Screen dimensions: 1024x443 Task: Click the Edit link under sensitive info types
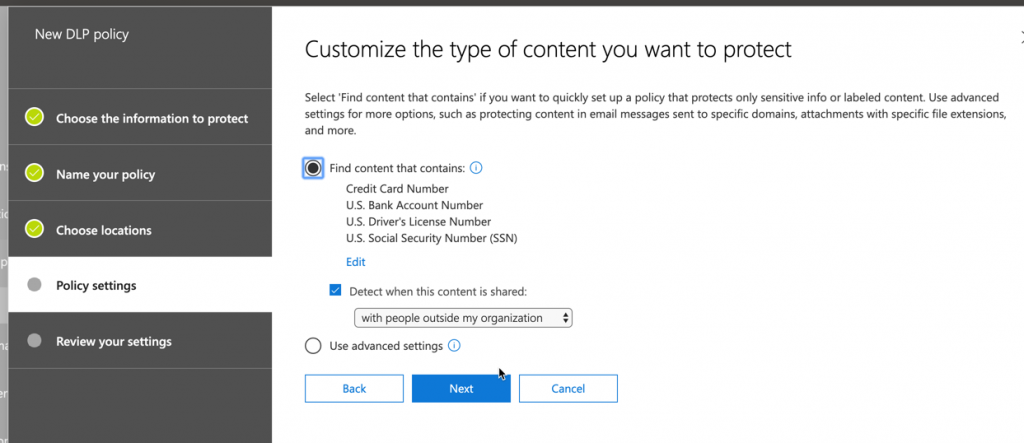point(356,262)
